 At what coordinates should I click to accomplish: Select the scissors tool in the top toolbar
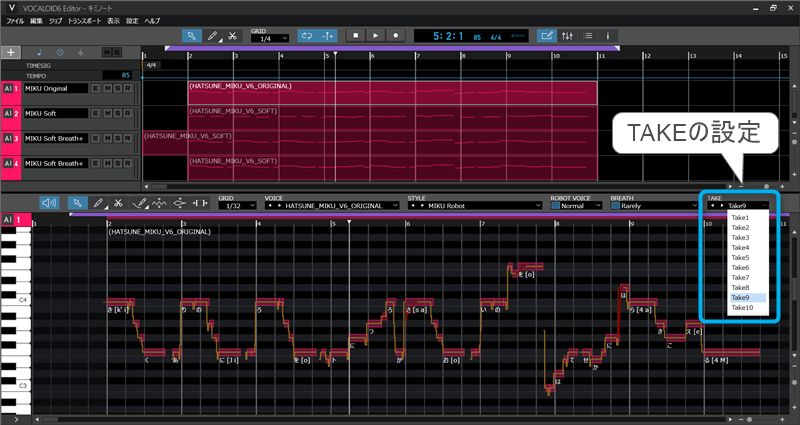click(232, 36)
